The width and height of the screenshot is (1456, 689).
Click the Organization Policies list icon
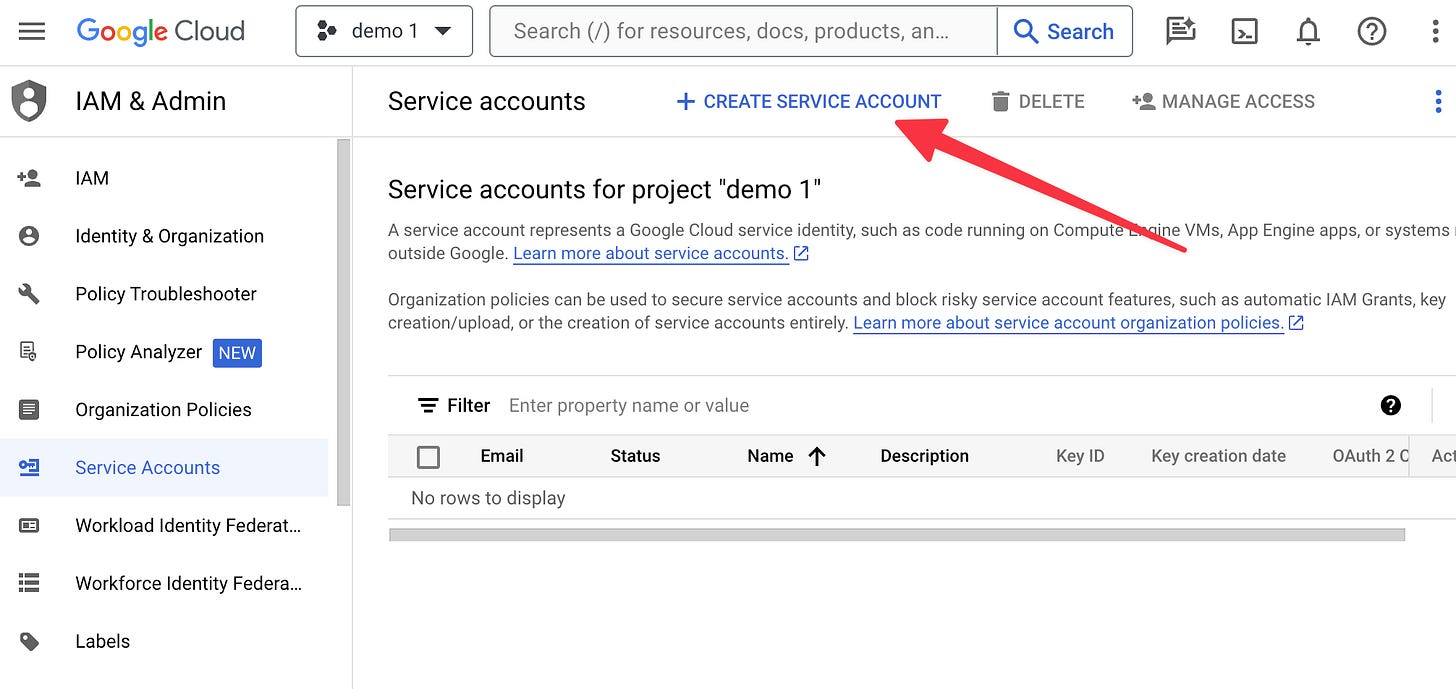[29, 410]
